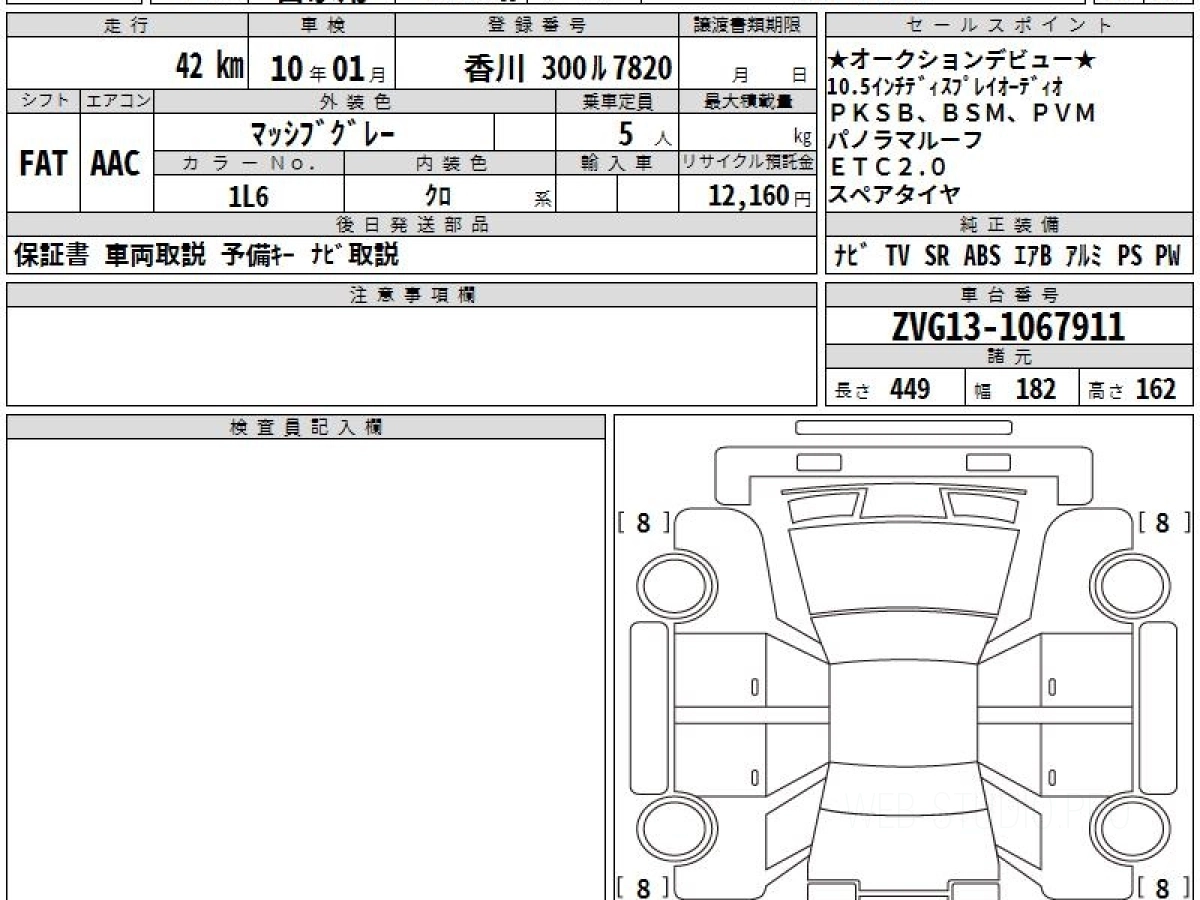The height and width of the screenshot is (900, 1200).
Task: Click the ABS equipment entry
Action: tap(982, 255)
